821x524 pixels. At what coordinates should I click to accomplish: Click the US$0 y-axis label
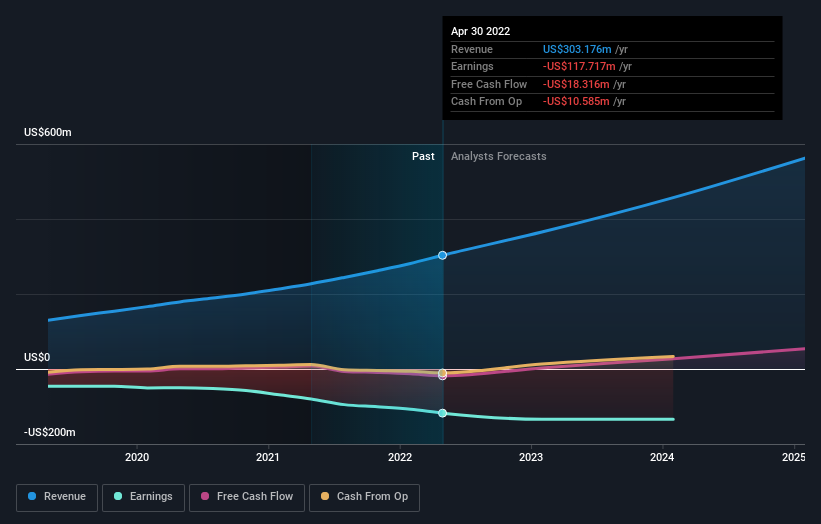(37, 357)
